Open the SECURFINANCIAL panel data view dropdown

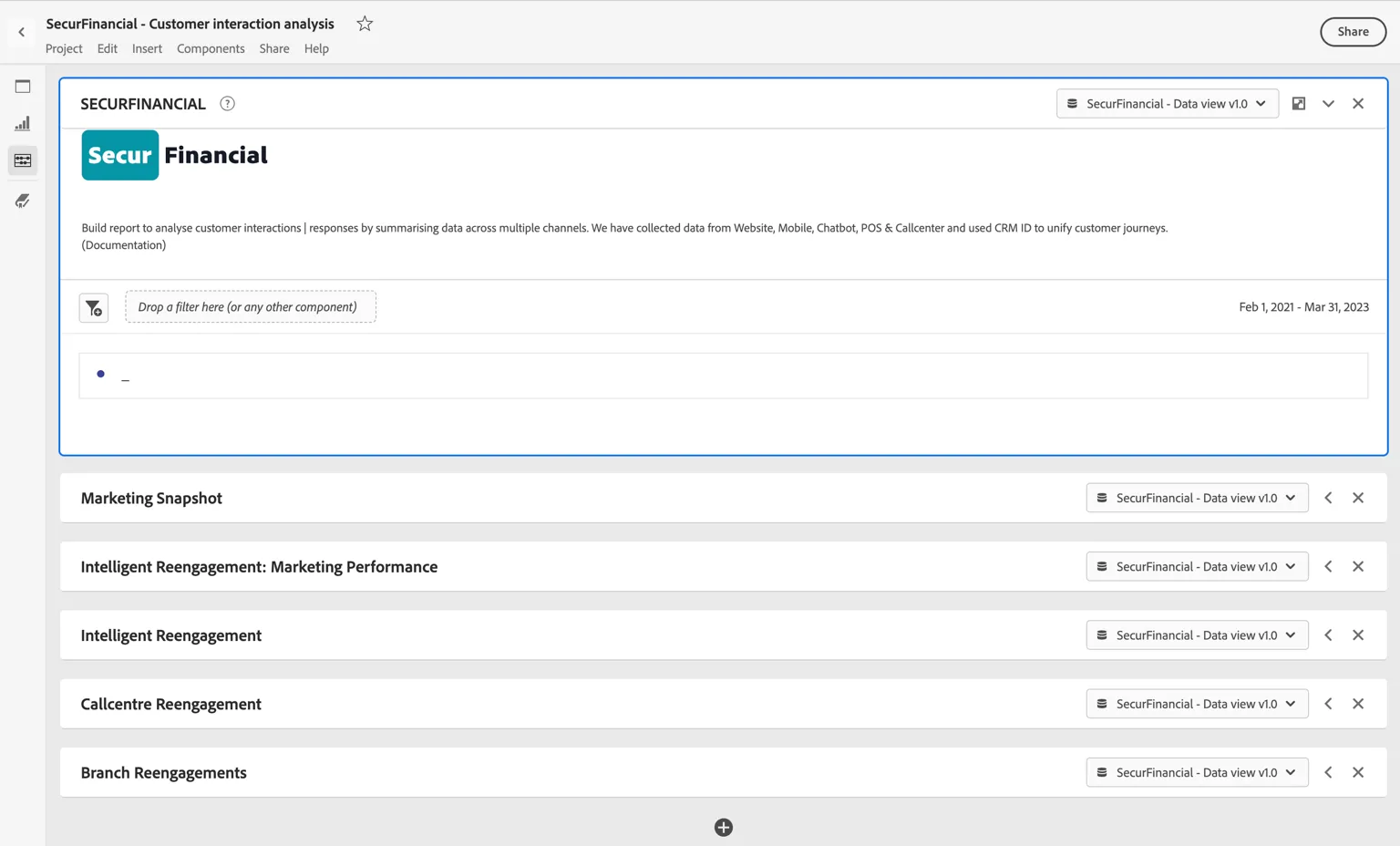[1168, 104]
